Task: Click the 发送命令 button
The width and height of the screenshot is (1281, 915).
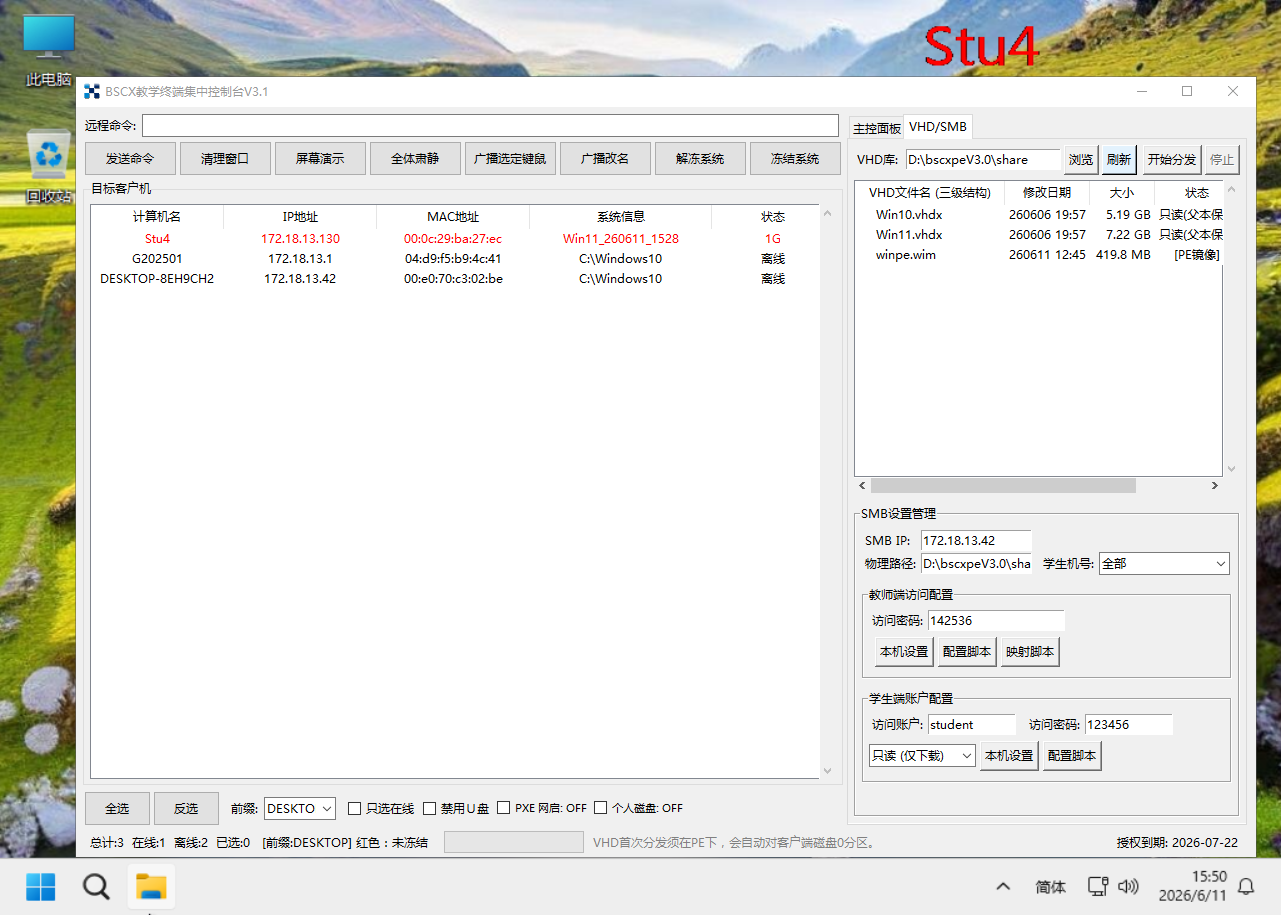Action: (130, 159)
